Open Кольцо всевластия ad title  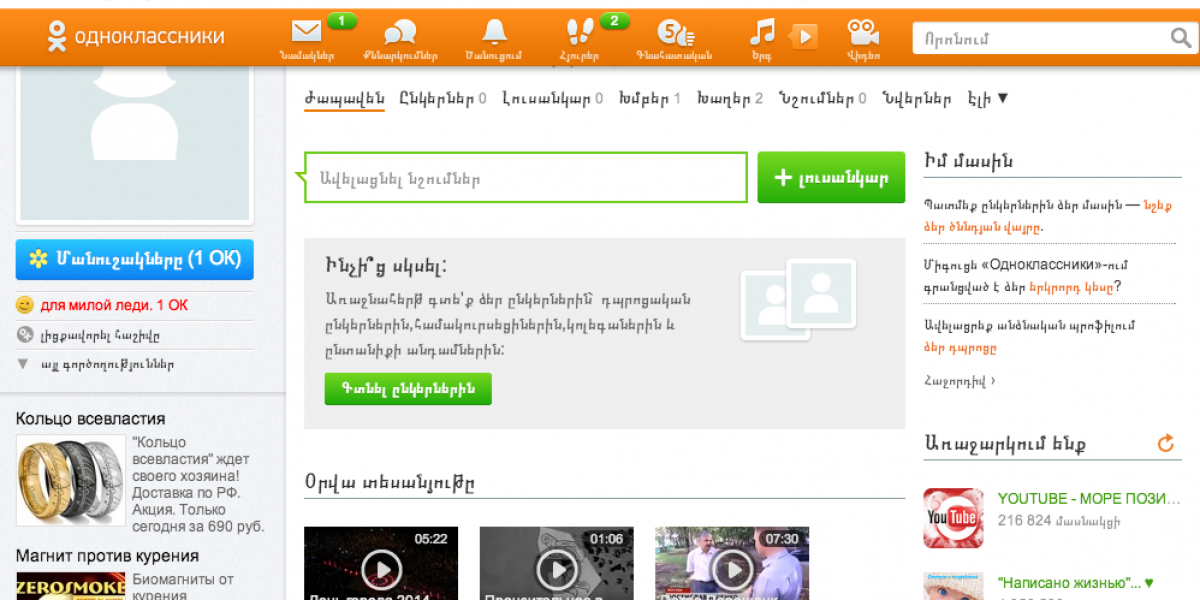pos(91,418)
